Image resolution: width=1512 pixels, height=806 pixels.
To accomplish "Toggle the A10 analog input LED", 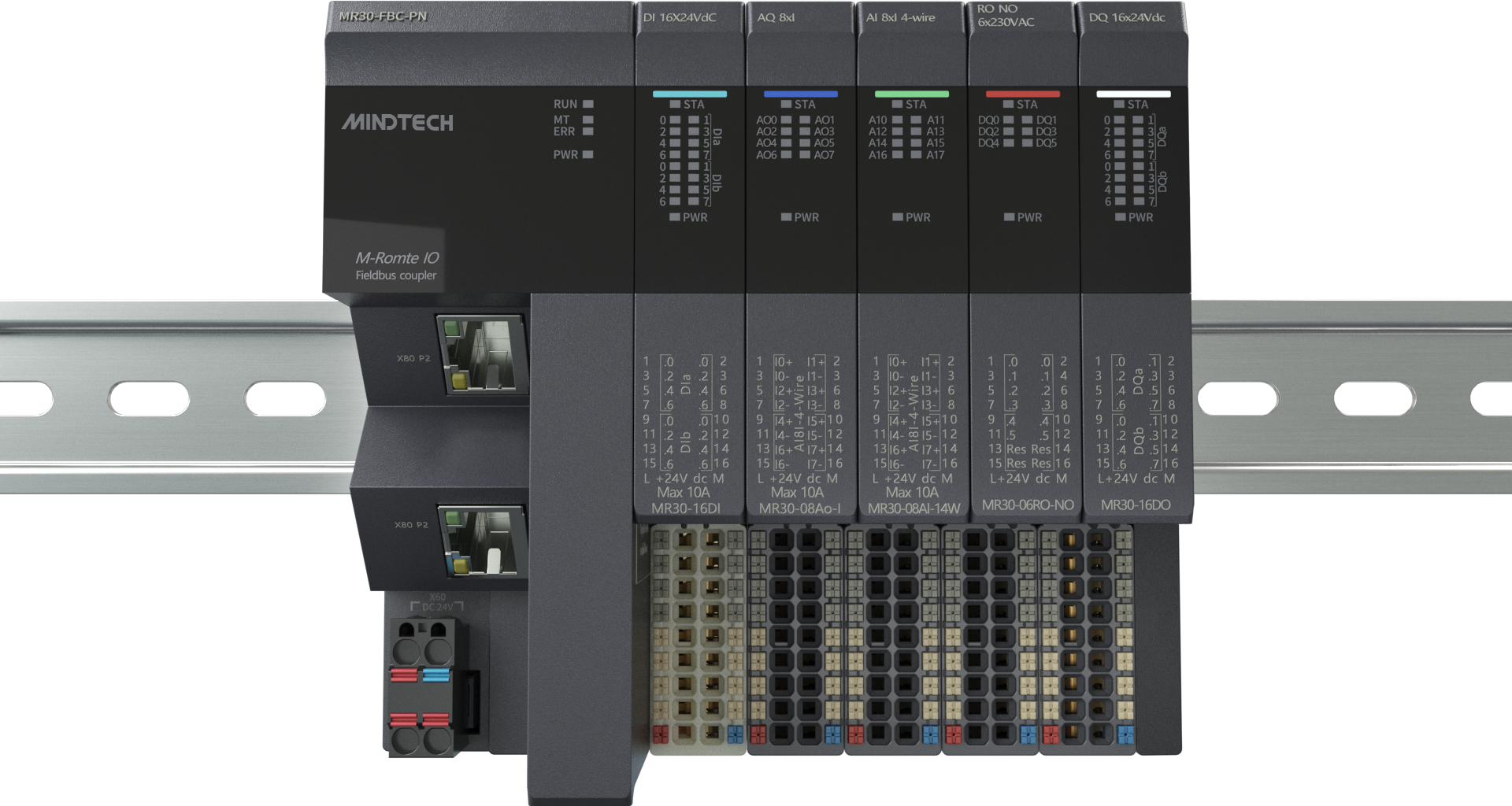I will pyautogui.click(x=897, y=120).
